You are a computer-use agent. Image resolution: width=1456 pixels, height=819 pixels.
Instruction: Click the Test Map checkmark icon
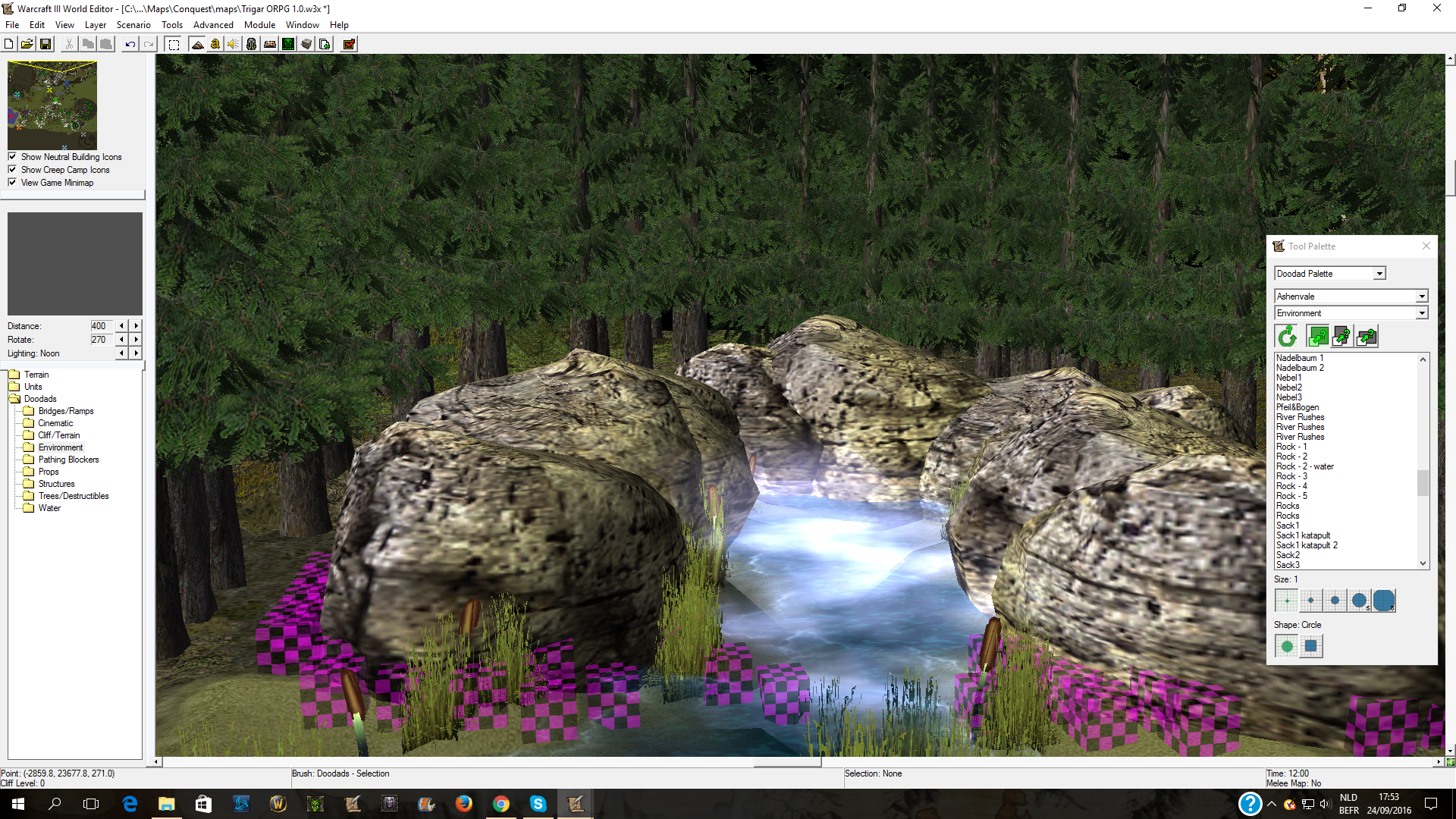click(349, 44)
